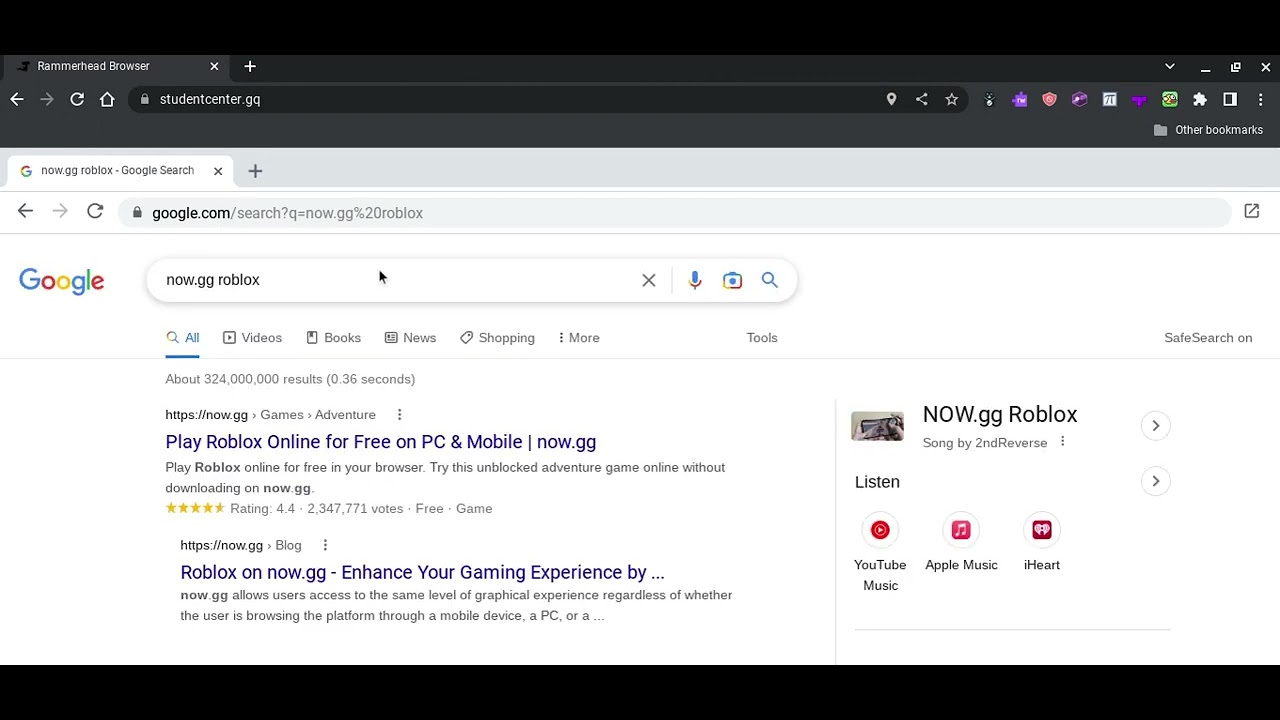Reload the inner Google search page

(x=95, y=211)
